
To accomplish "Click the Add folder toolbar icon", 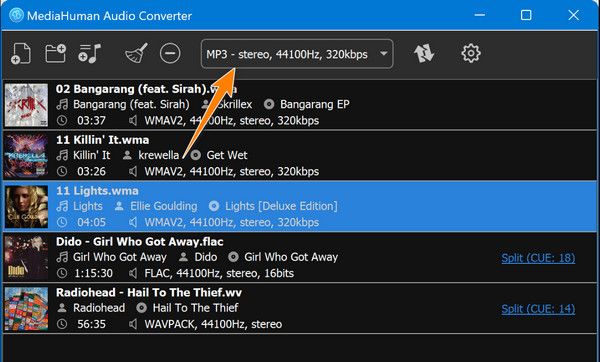I will (55, 53).
